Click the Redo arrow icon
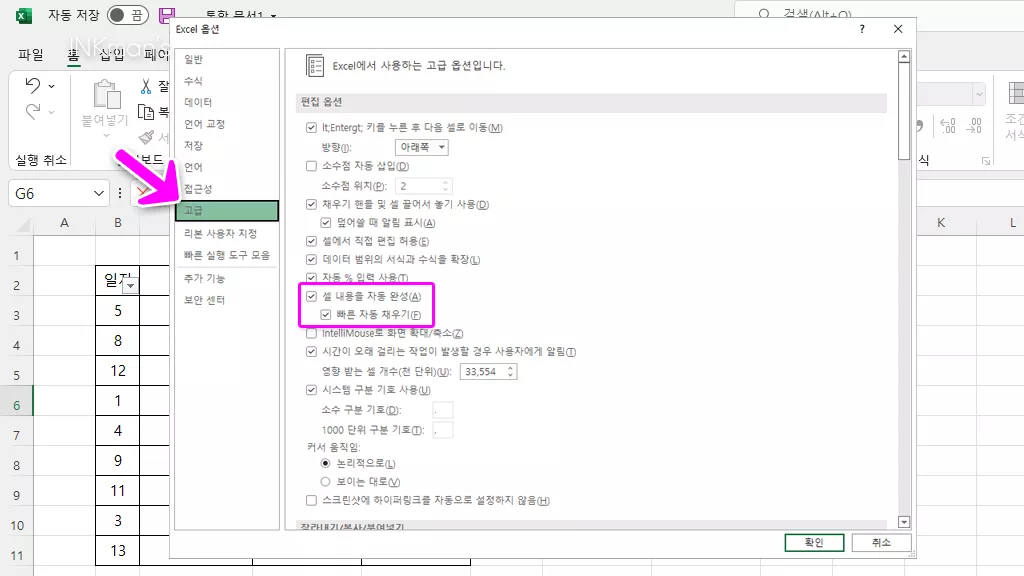Screen dimensions: 1024x576 [x=33, y=112]
